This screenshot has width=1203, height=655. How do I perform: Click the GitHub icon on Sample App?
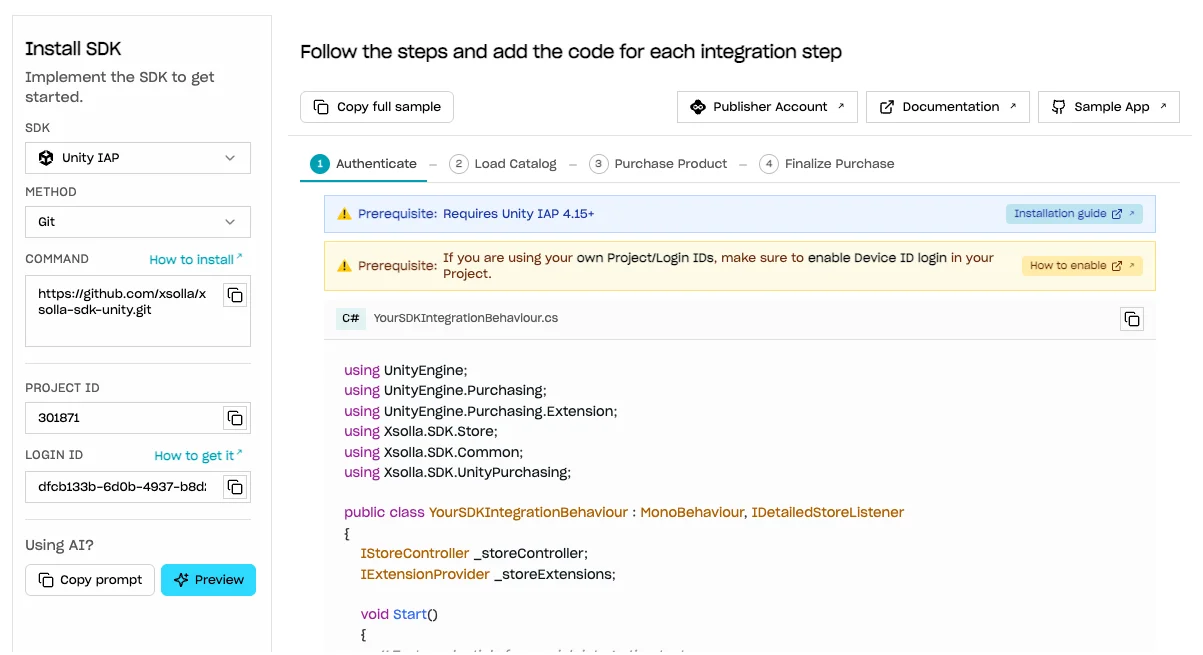pos(1059,107)
